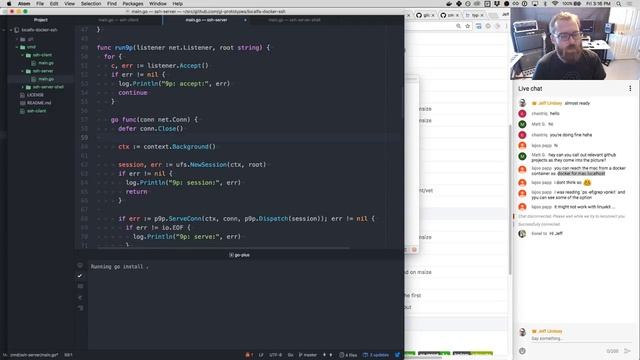Click the fourth icon in go-plus sidebar
The width and height of the screenshot is (640, 360).
[80, 297]
